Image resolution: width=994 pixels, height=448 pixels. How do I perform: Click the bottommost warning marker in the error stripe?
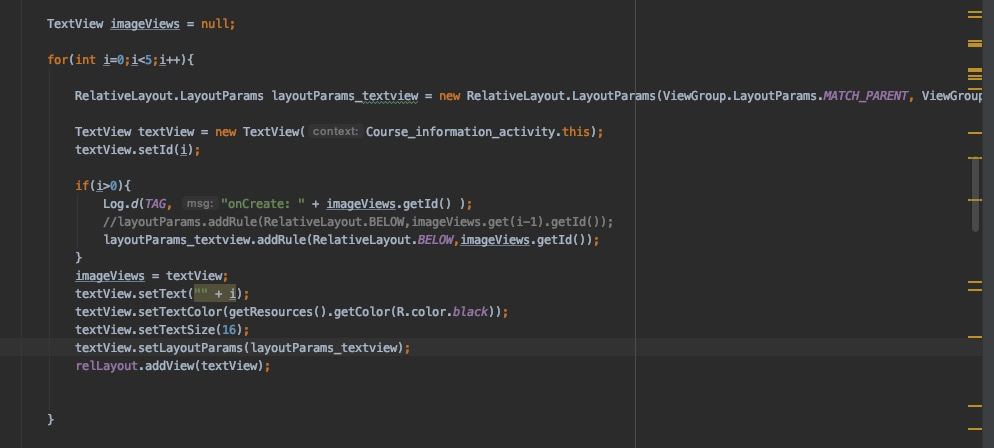click(974, 429)
